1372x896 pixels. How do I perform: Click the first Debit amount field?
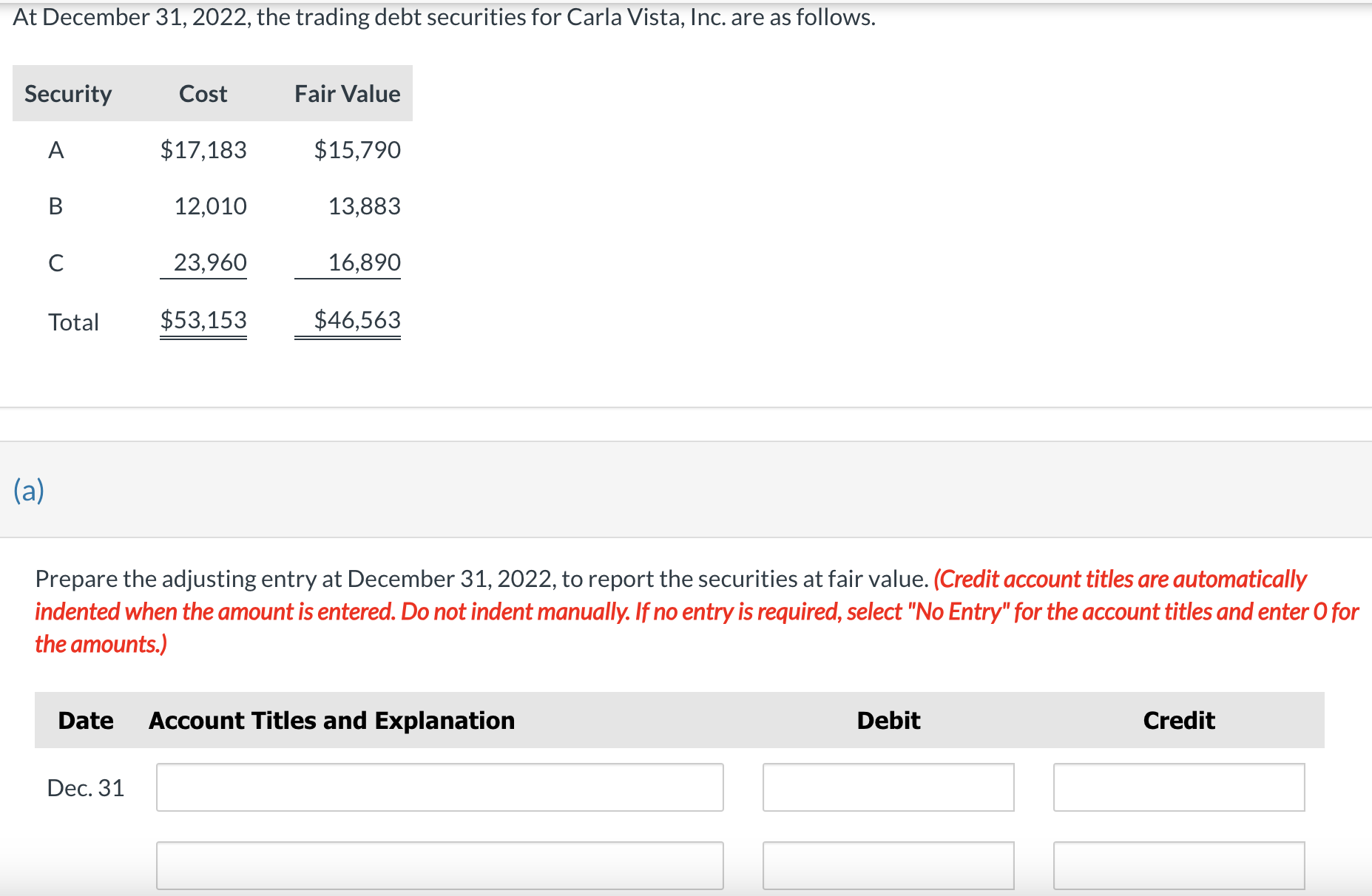tap(888, 787)
